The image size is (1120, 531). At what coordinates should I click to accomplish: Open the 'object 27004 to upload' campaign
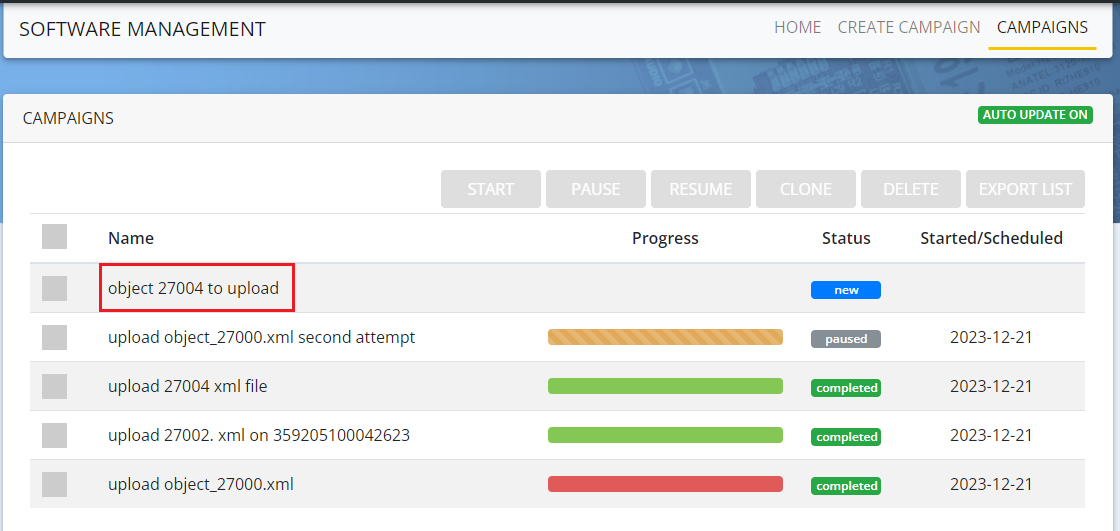[x=193, y=289]
